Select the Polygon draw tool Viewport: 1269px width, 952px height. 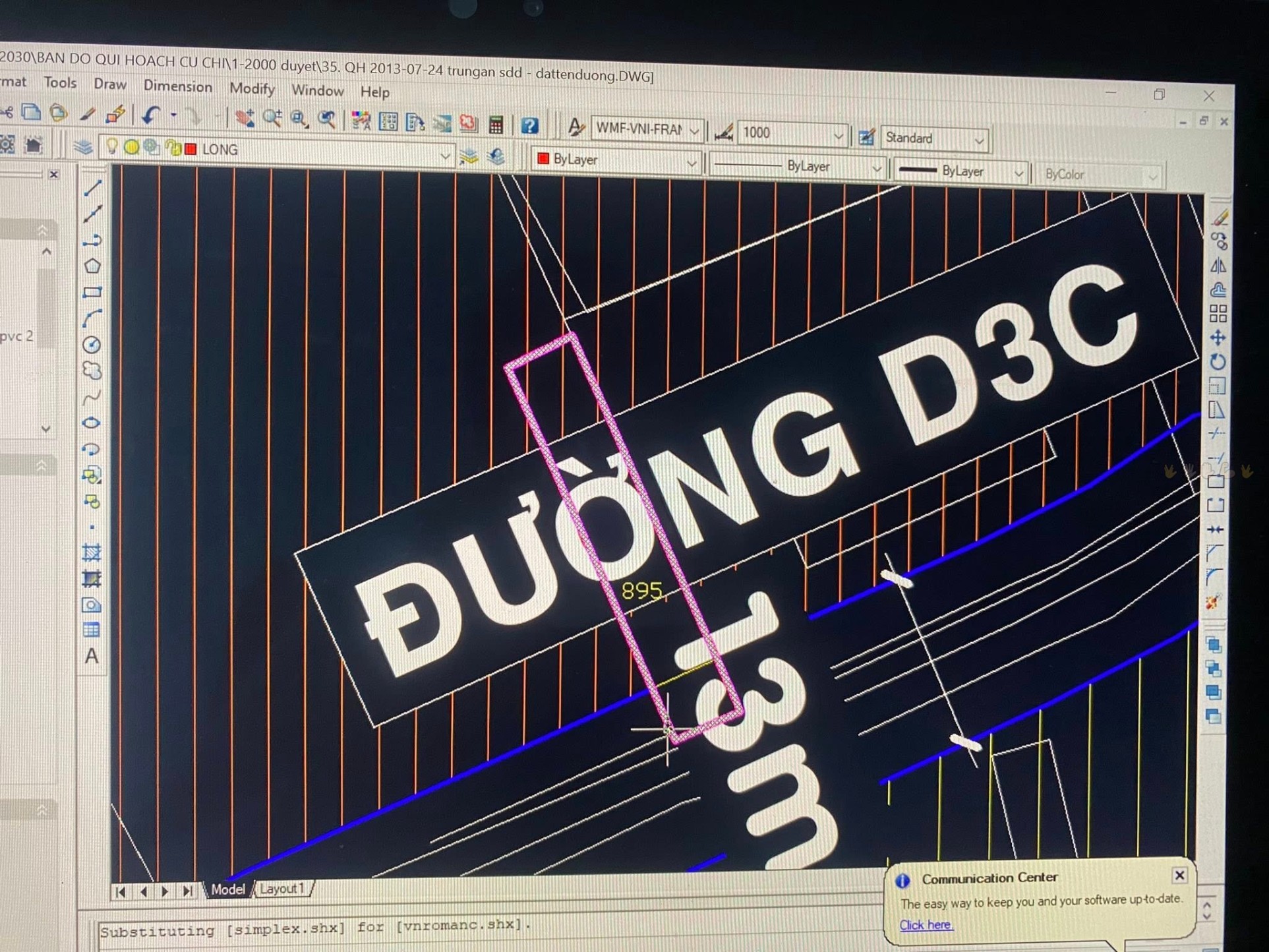coord(92,266)
